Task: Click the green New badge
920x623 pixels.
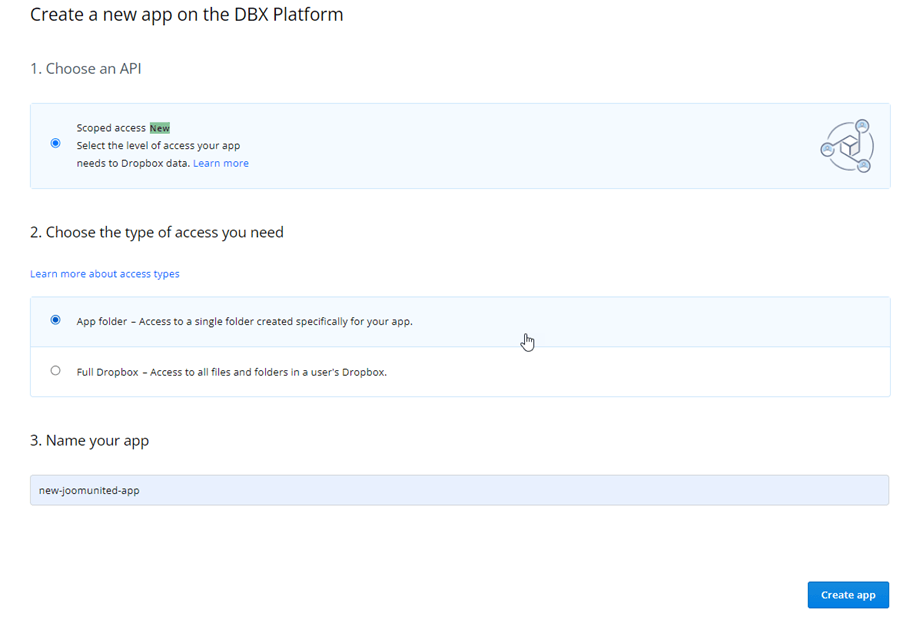Action: click(160, 128)
